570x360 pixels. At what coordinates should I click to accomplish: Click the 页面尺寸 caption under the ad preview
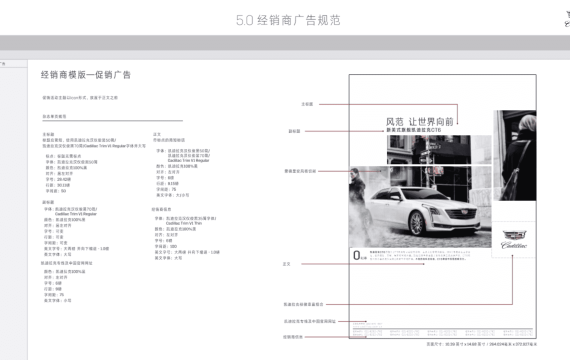[x=481, y=344]
